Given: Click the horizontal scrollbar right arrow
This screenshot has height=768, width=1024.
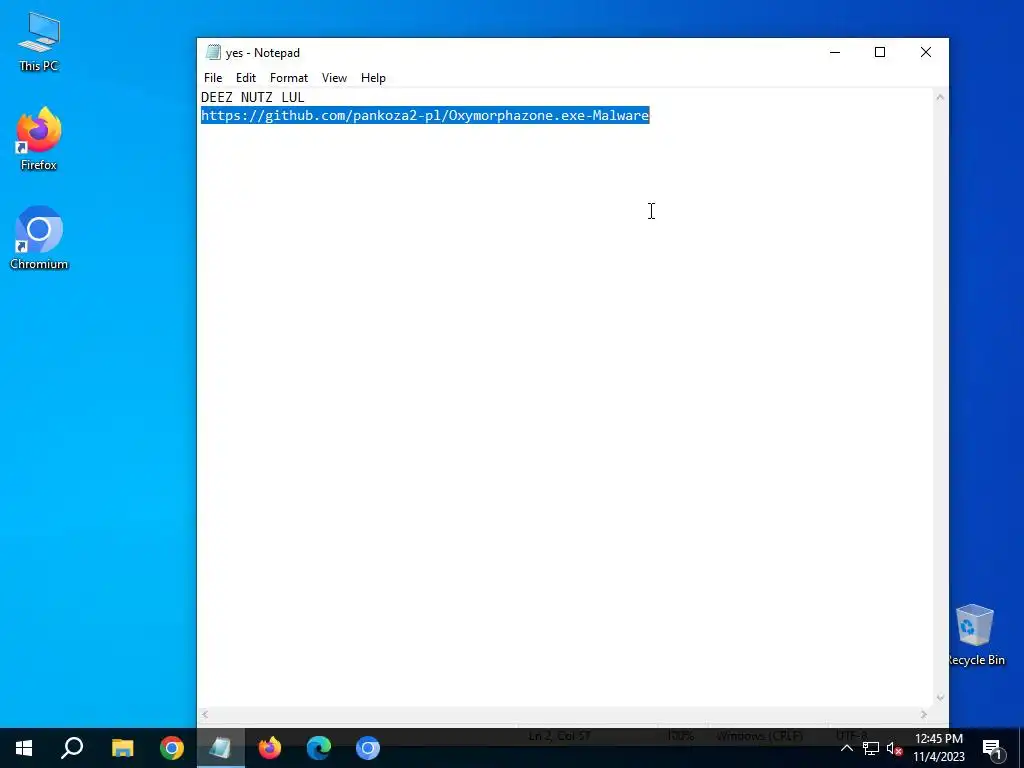Looking at the screenshot, I should pyautogui.click(x=923, y=714).
